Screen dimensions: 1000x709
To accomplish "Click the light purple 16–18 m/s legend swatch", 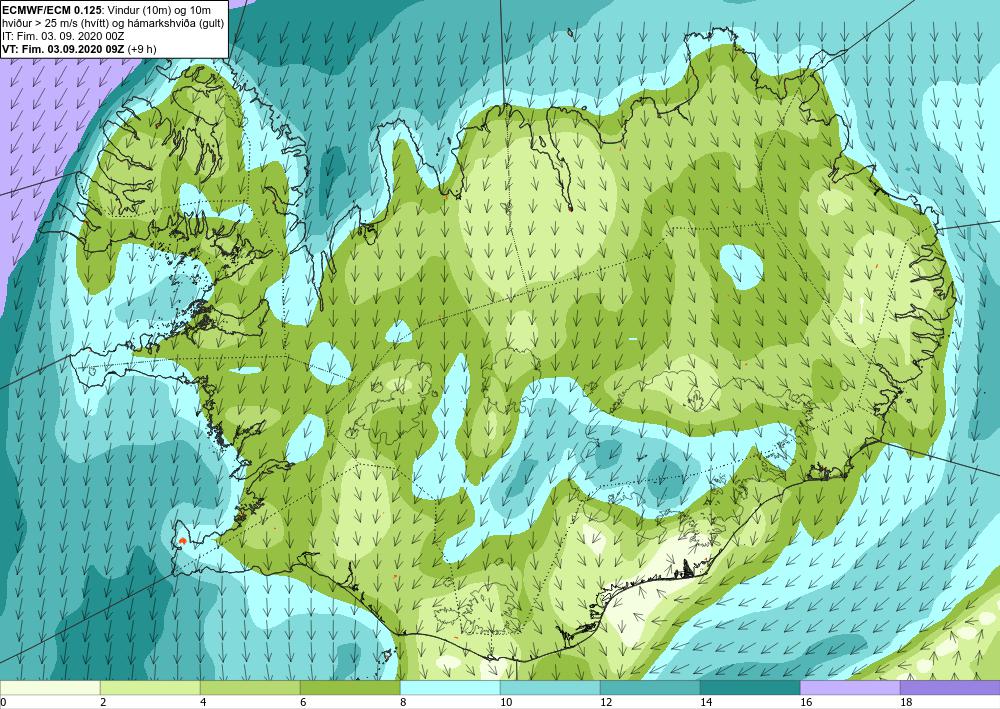I will pos(850,688).
